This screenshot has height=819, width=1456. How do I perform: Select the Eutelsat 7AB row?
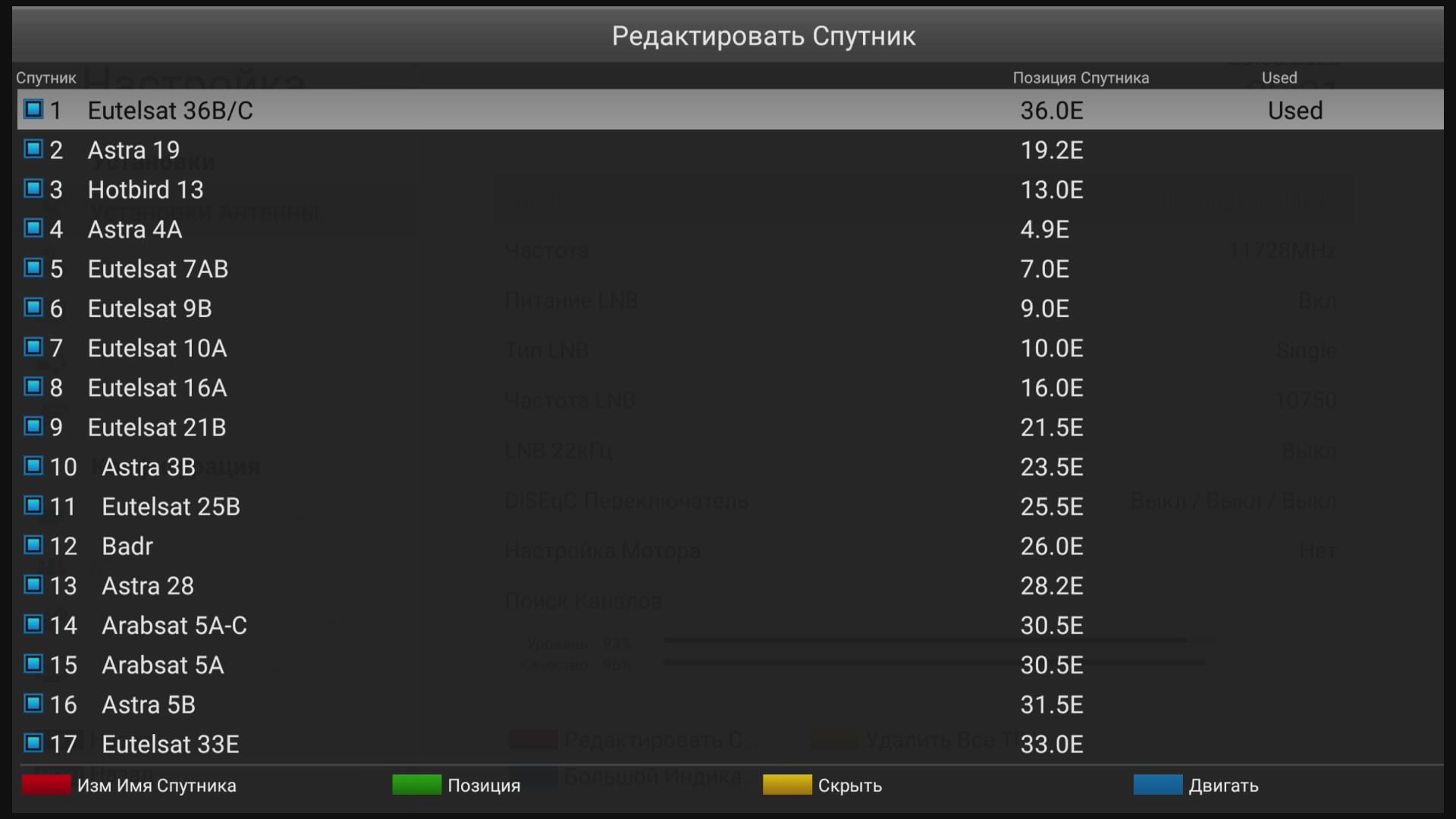click(x=730, y=268)
